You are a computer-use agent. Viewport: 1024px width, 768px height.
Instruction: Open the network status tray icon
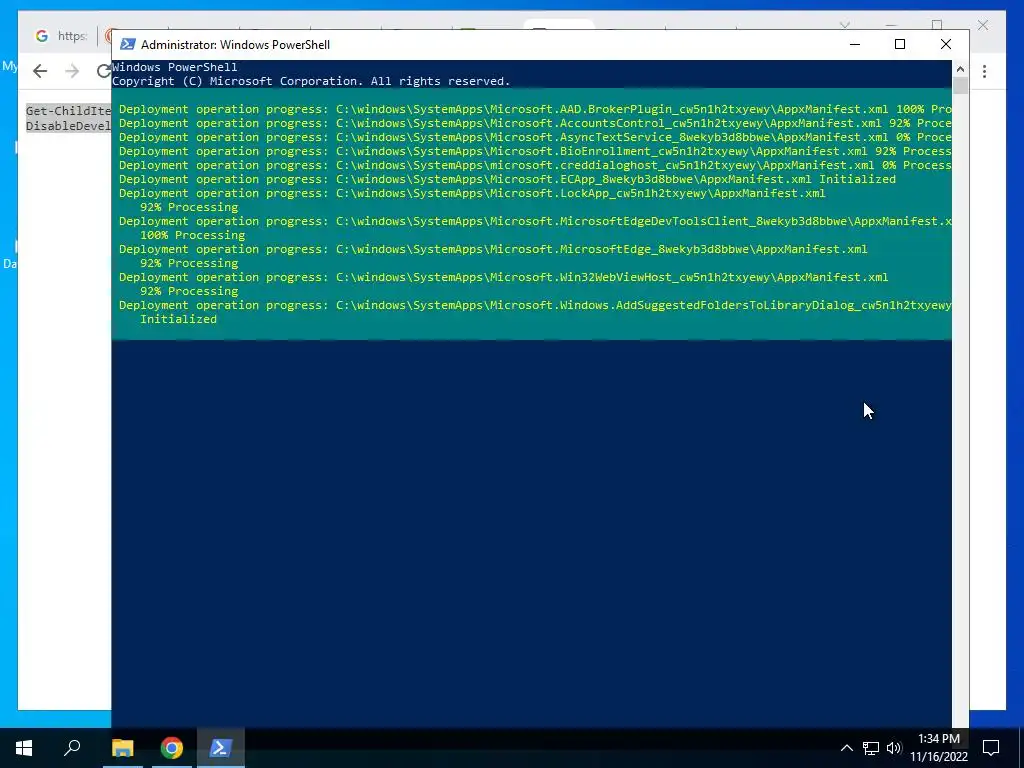click(871, 748)
